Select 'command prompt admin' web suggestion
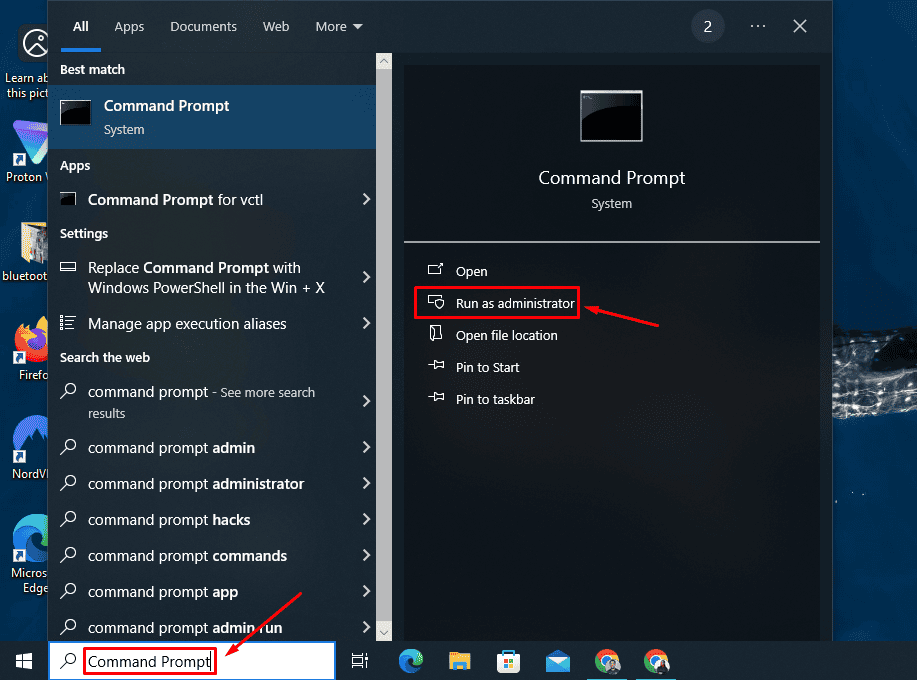 coord(212,448)
